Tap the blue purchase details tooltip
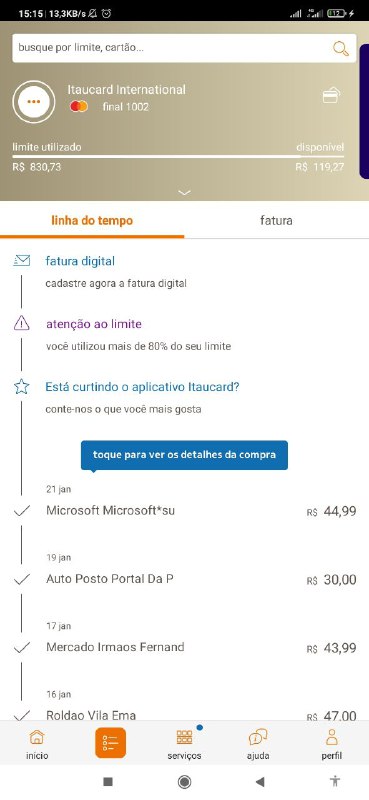 point(184,455)
